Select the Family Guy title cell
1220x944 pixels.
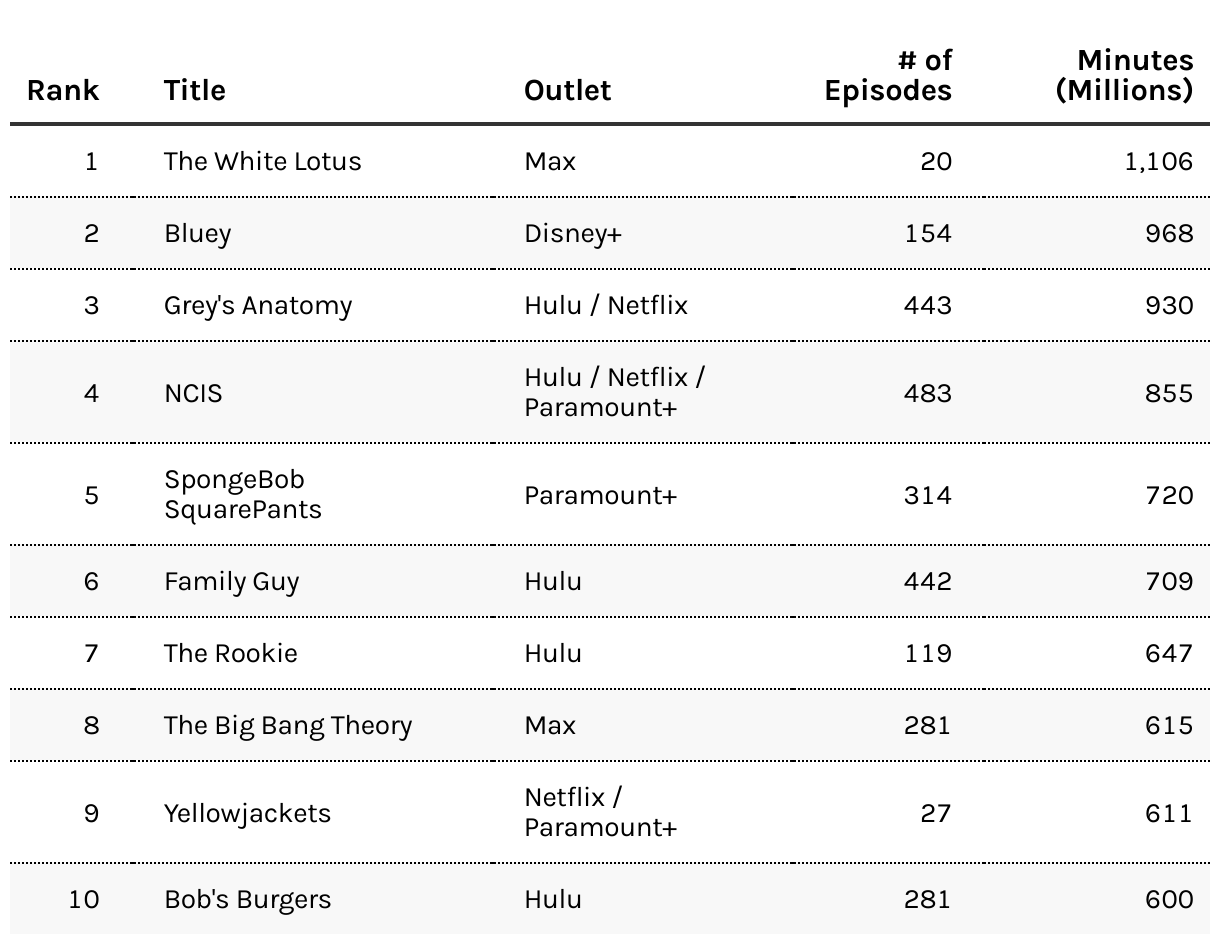click(232, 581)
